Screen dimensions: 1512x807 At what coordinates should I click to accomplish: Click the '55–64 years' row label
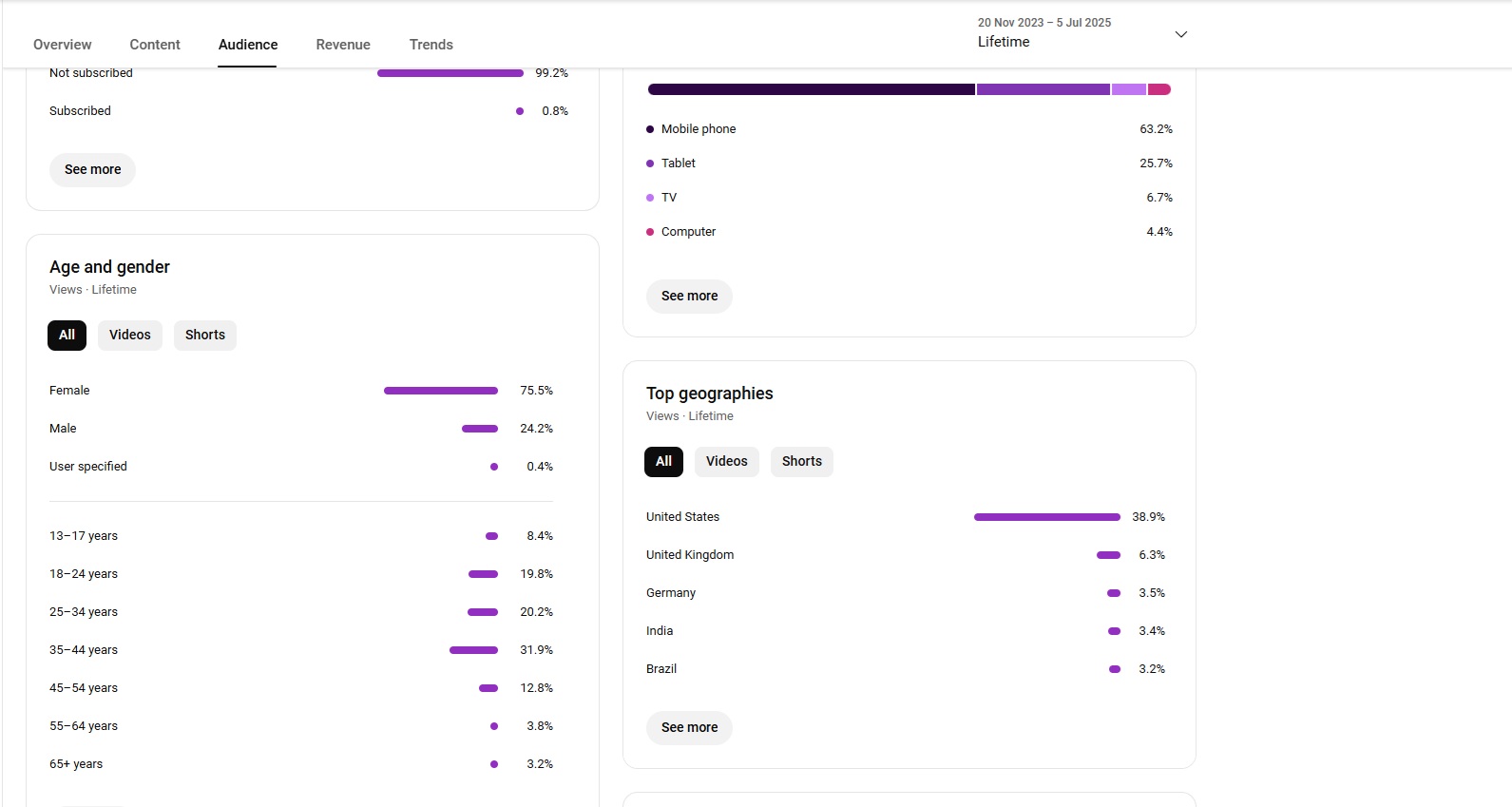(x=84, y=726)
